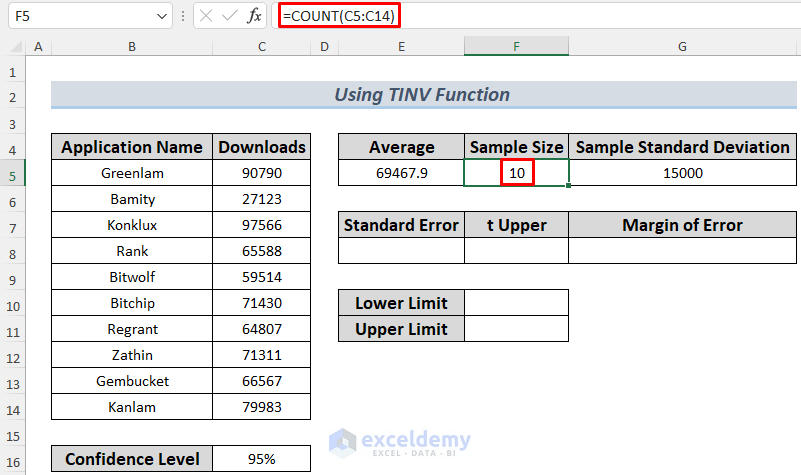The image size is (801, 475).
Task: Click the Select All corner triangle
Action: (16, 47)
